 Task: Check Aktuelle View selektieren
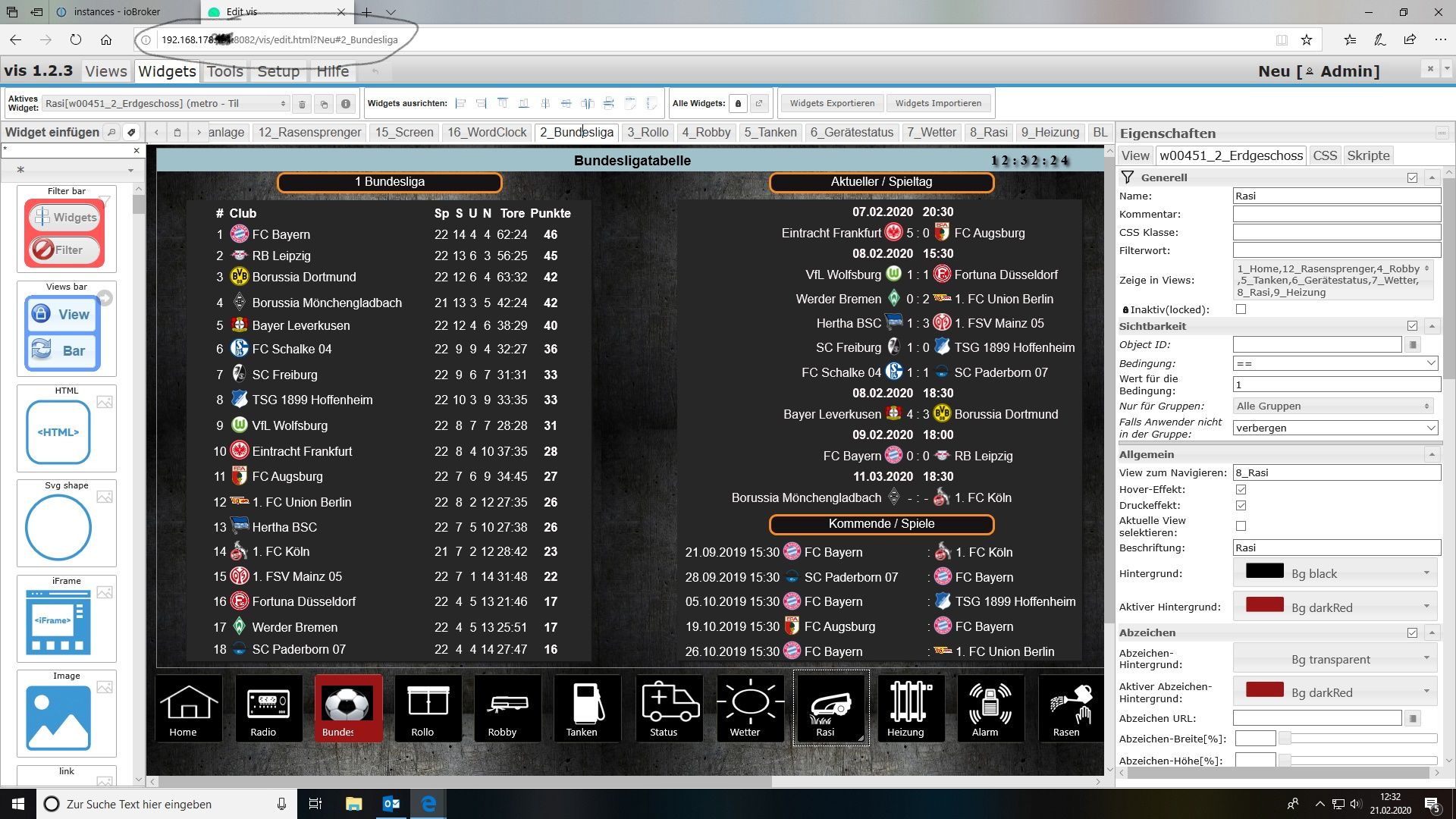[x=1241, y=526]
